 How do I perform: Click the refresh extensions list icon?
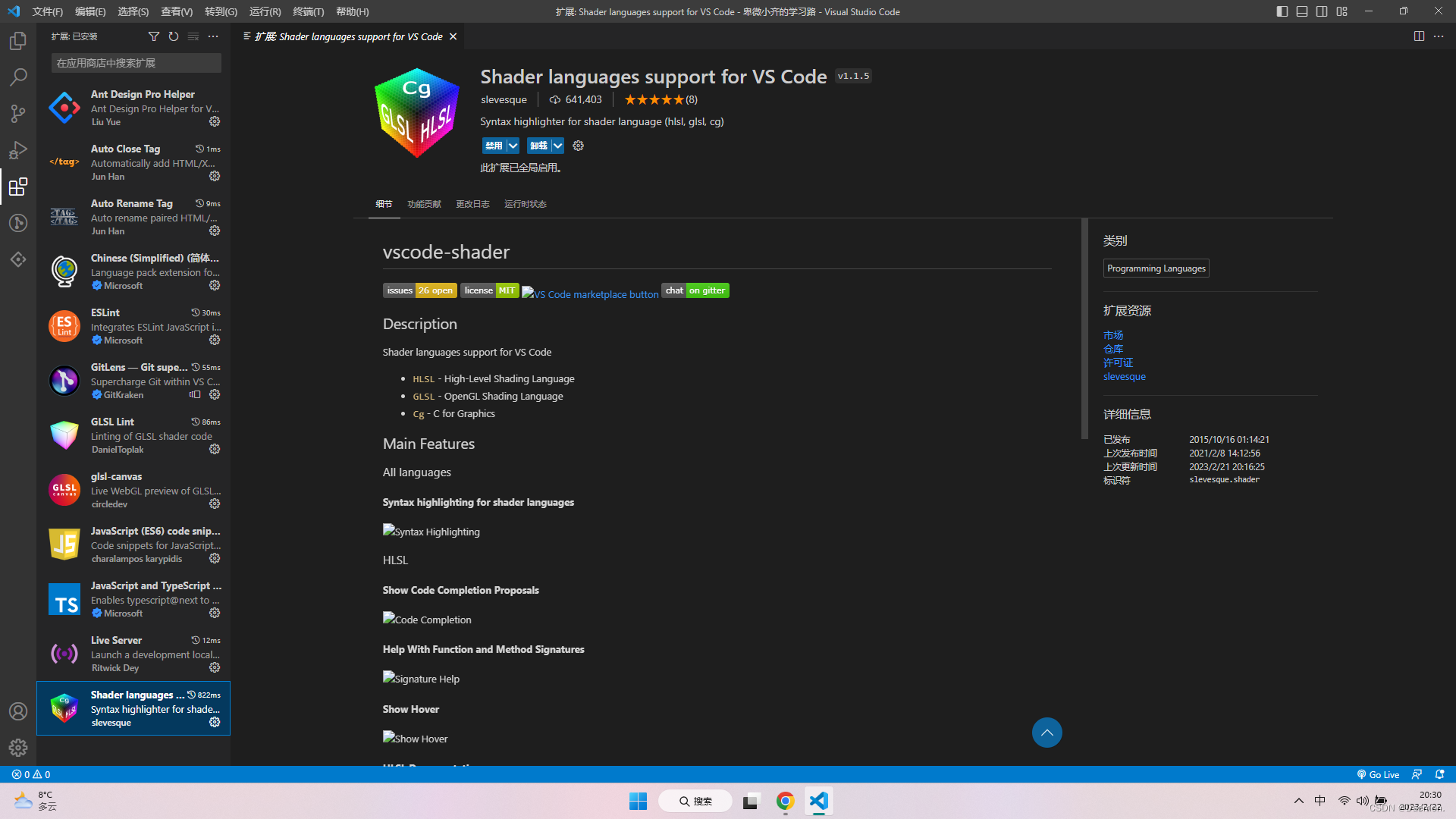click(173, 36)
